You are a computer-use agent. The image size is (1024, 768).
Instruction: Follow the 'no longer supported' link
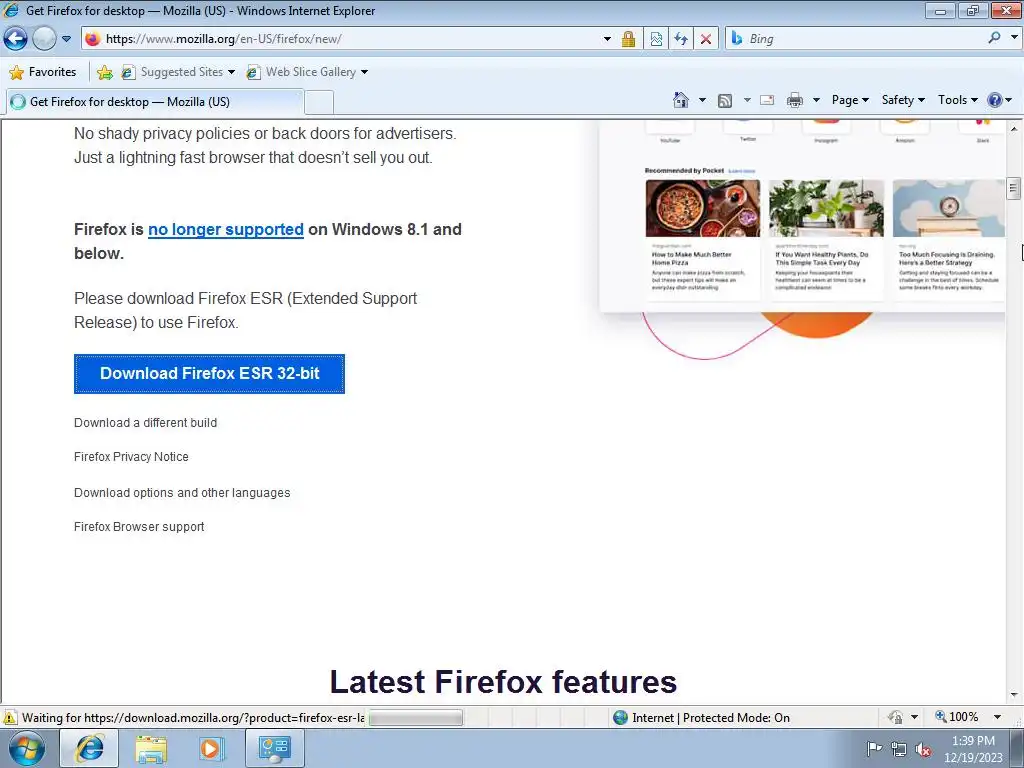tap(226, 229)
